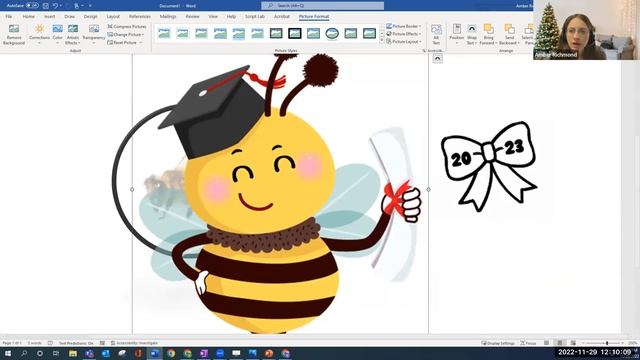Viewport: 640px width, 360px height.
Task: Apply the first picture style thumbnail
Action: pyautogui.click(x=164, y=33)
